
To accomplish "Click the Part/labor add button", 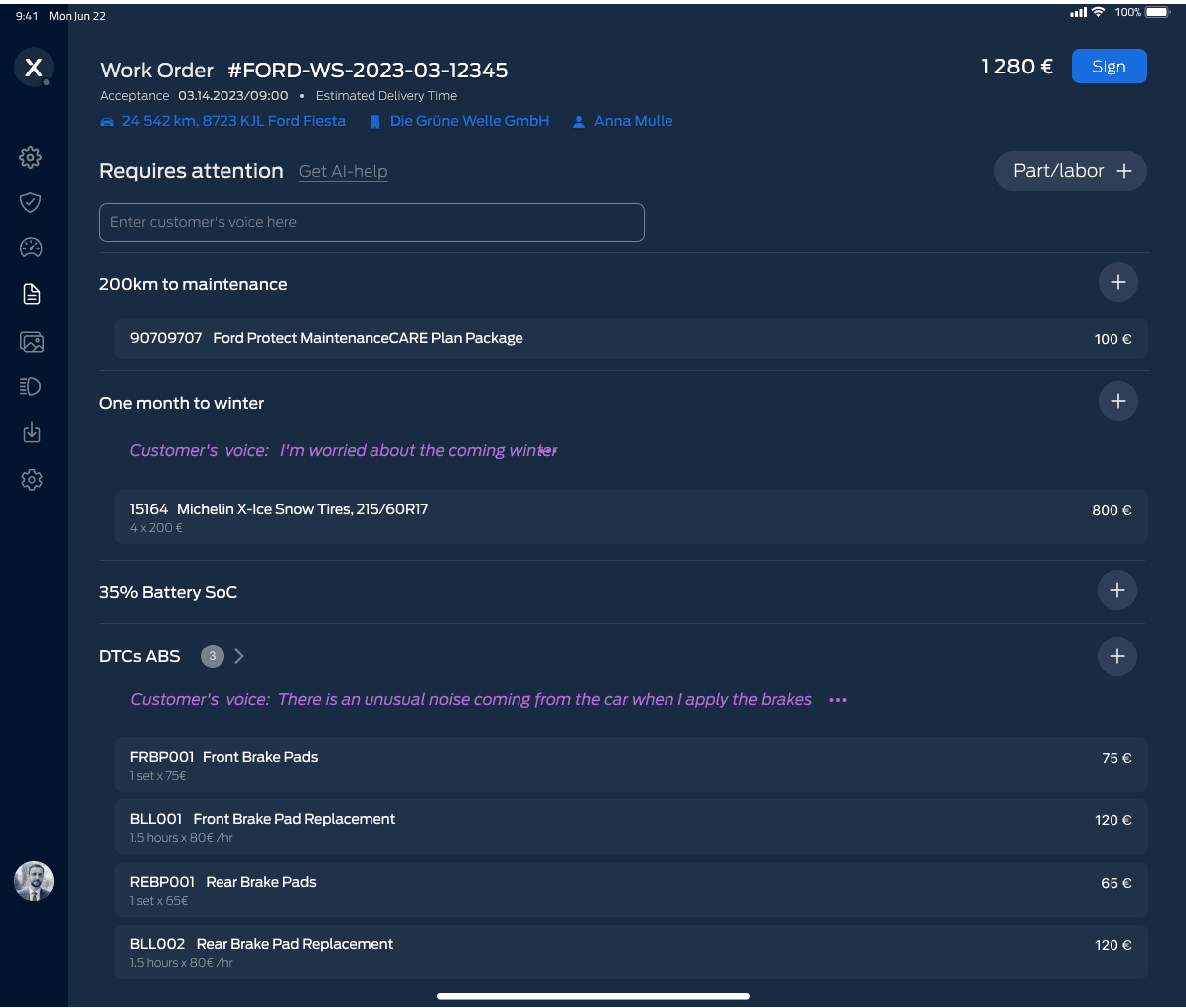I will (x=1070, y=171).
